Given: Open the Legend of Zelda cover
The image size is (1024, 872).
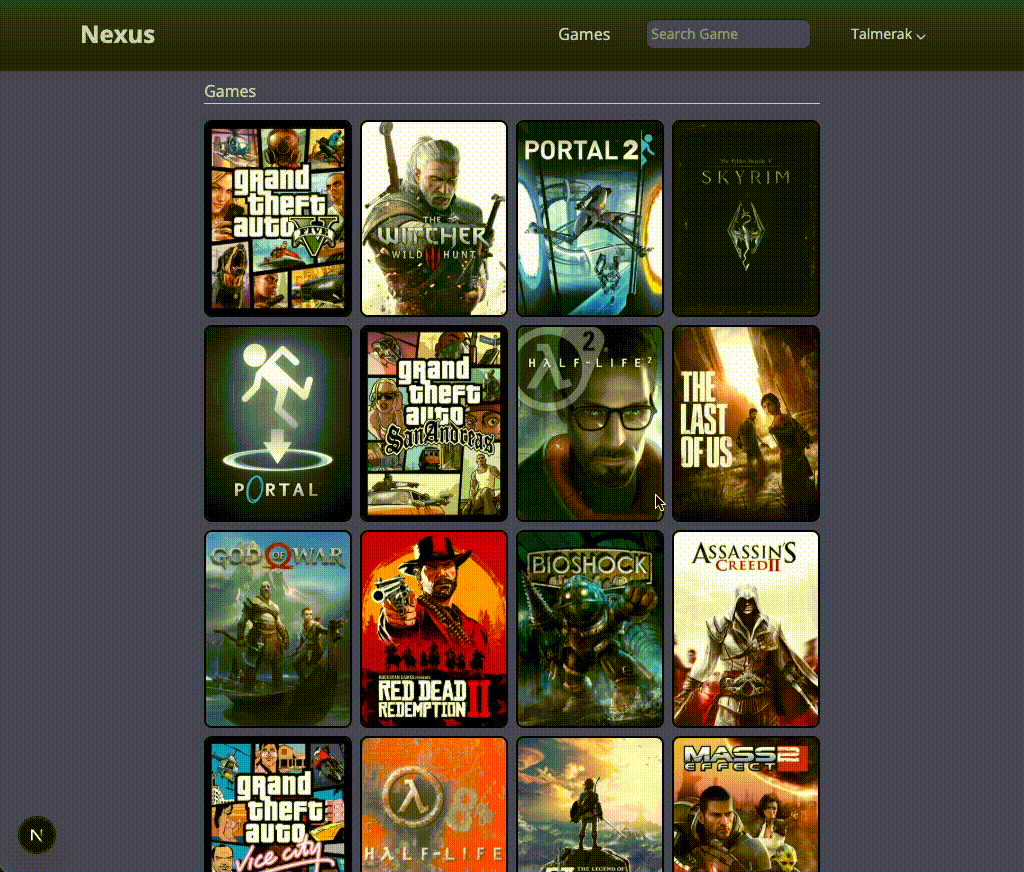Looking at the screenshot, I should click(x=590, y=805).
